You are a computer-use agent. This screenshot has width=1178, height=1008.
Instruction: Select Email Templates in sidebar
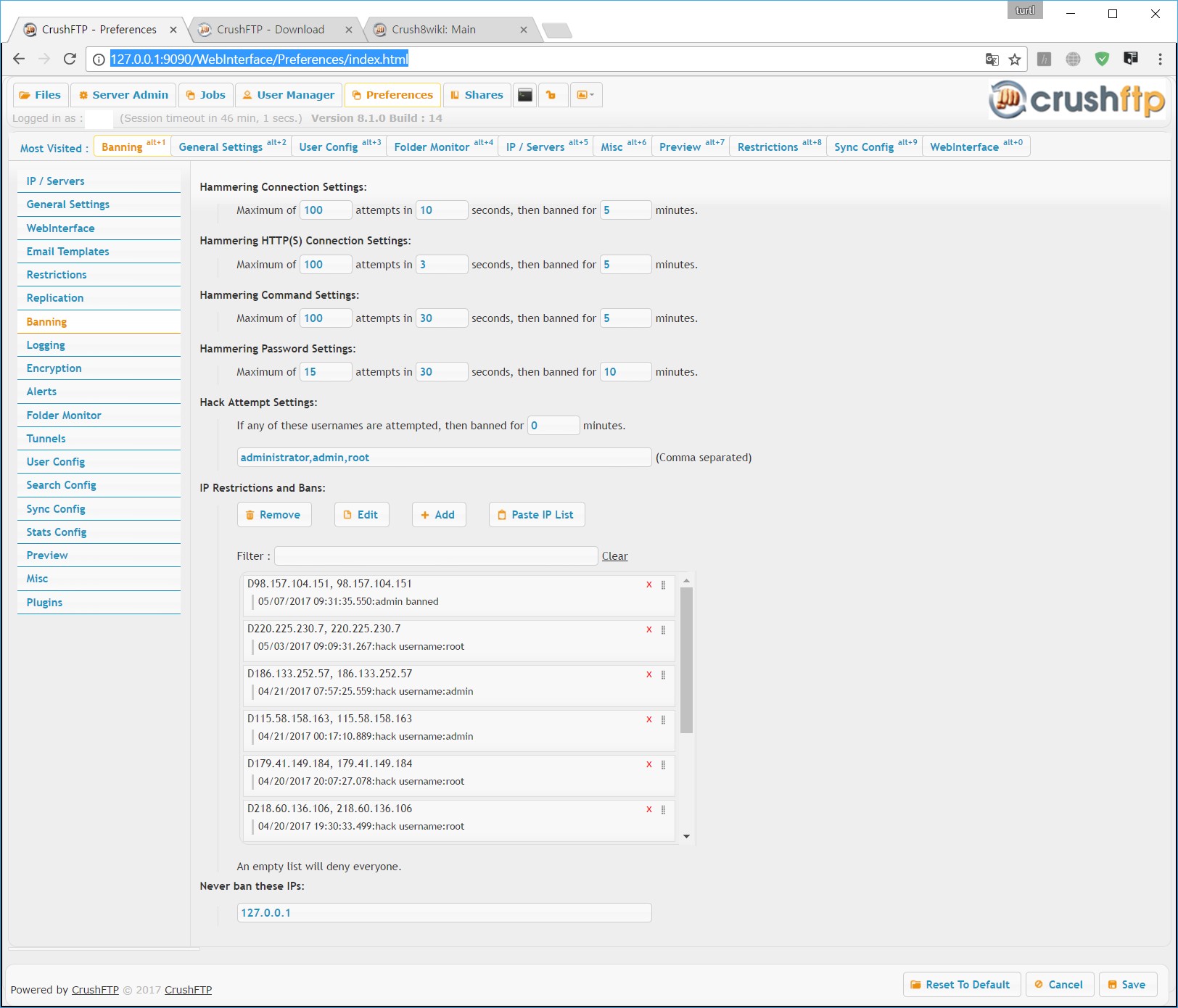point(99,252)
